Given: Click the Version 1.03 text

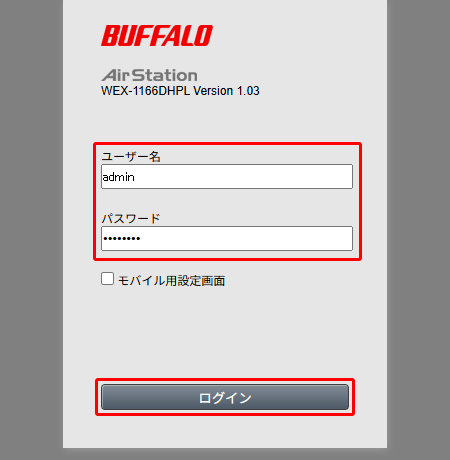Looking at the screenshot, I should tap(226, 91).
